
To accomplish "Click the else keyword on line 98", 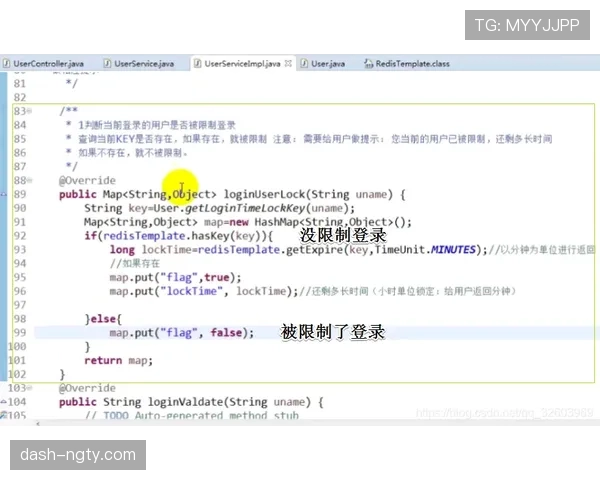I will (103, 319).
